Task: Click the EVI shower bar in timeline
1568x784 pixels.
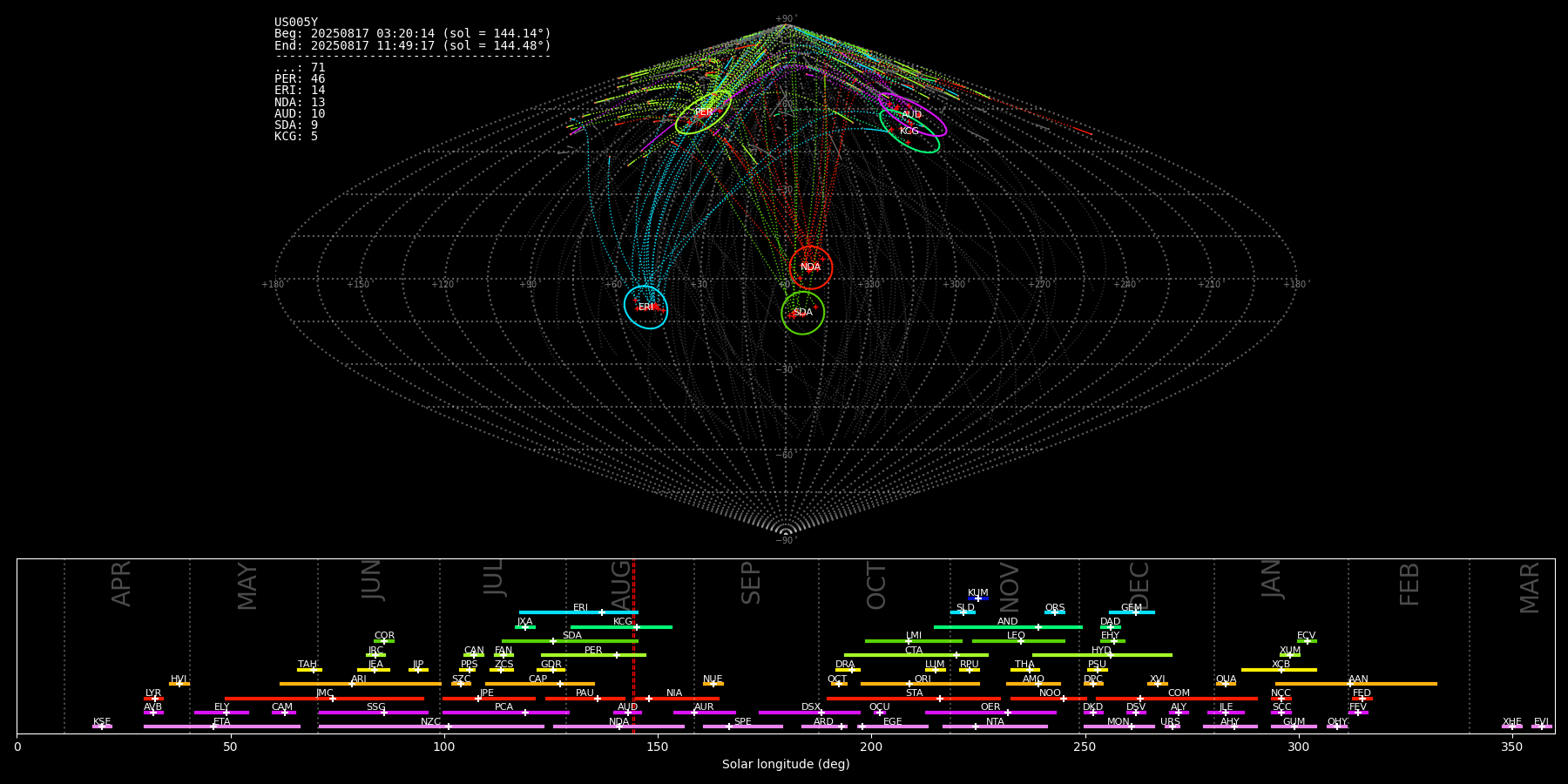Action: point(1542,727)
